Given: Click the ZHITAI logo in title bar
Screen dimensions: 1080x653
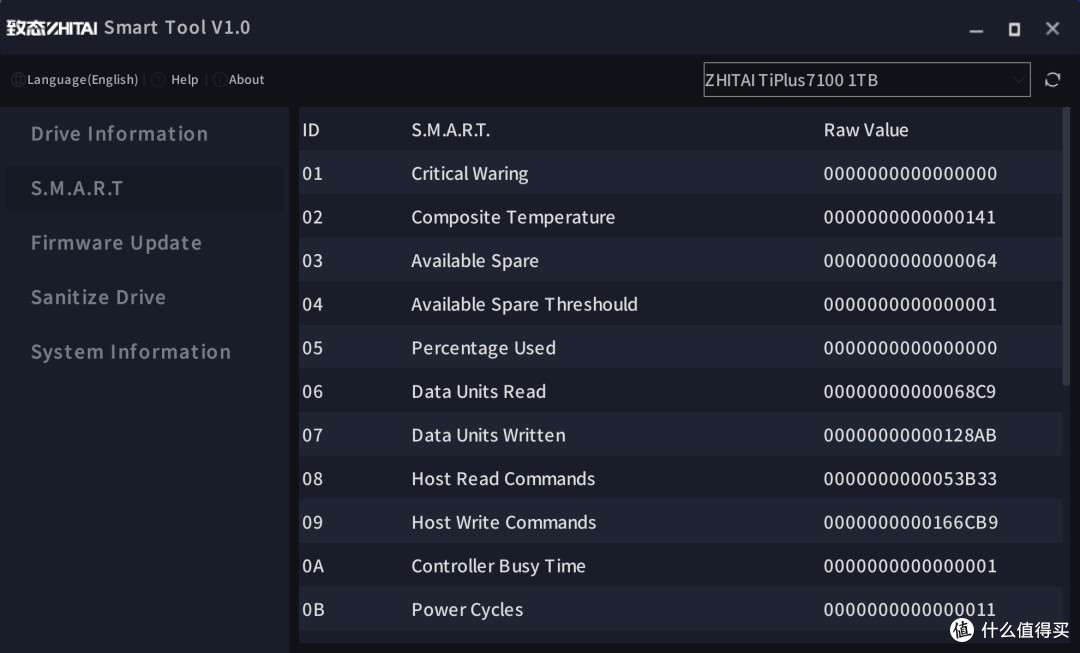Looking at the screenshot, I should point(52,28).
